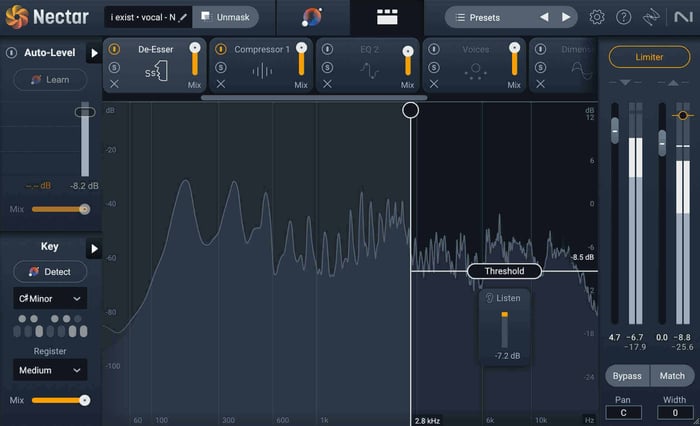Select the De-Esser module icon

click(x=156, y=71)
